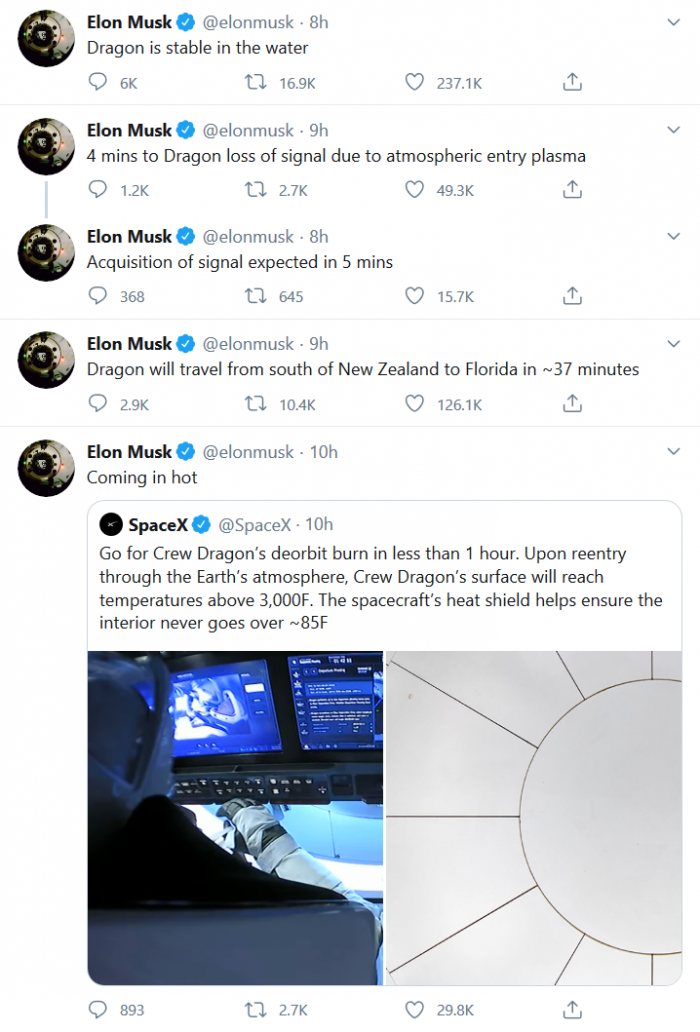Open the @SpaceX handle in the quoted tweet
The height and width of the screenshot is (1032, 700).
coord(255,524)
